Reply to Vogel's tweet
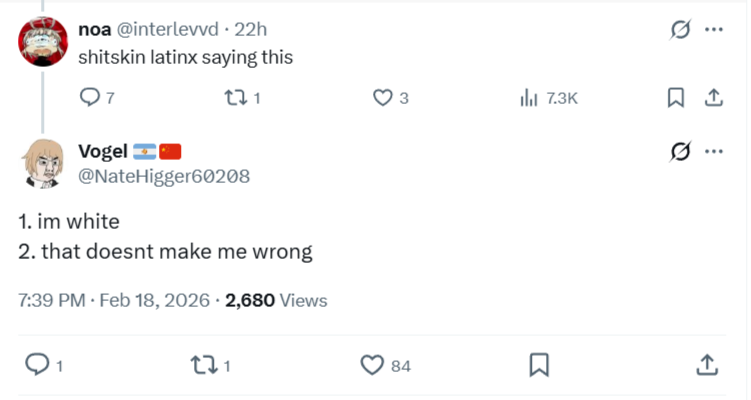The image size is (751, 400). (x=37, y=365)
